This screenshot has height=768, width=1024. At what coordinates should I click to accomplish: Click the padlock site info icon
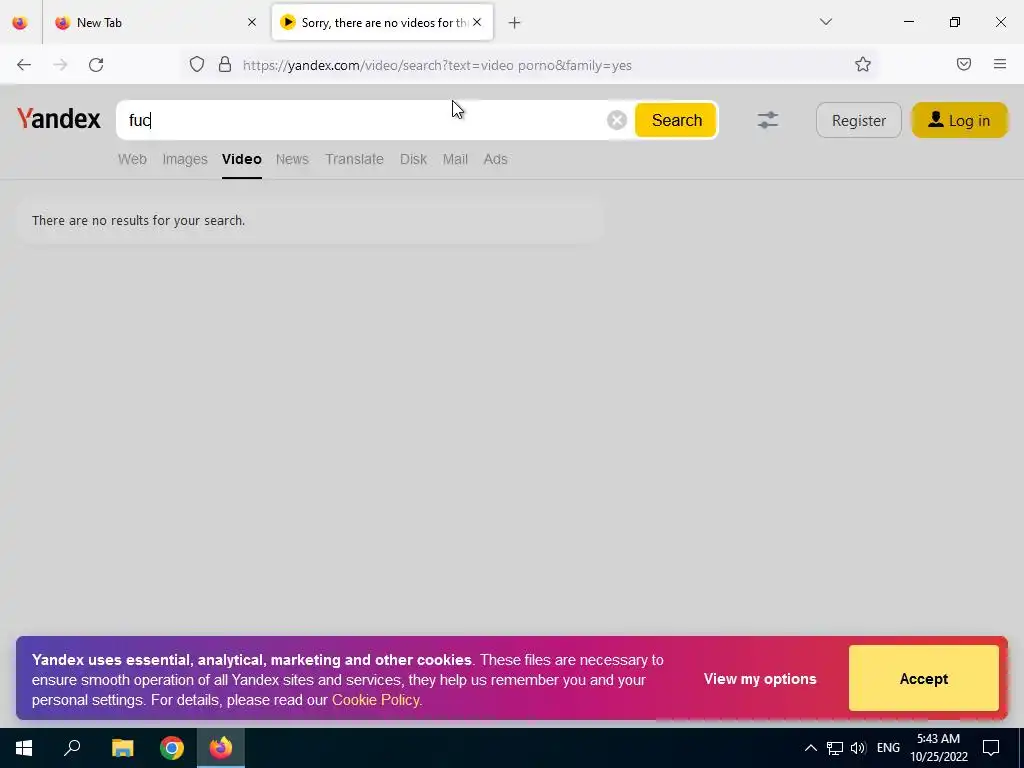225,64
